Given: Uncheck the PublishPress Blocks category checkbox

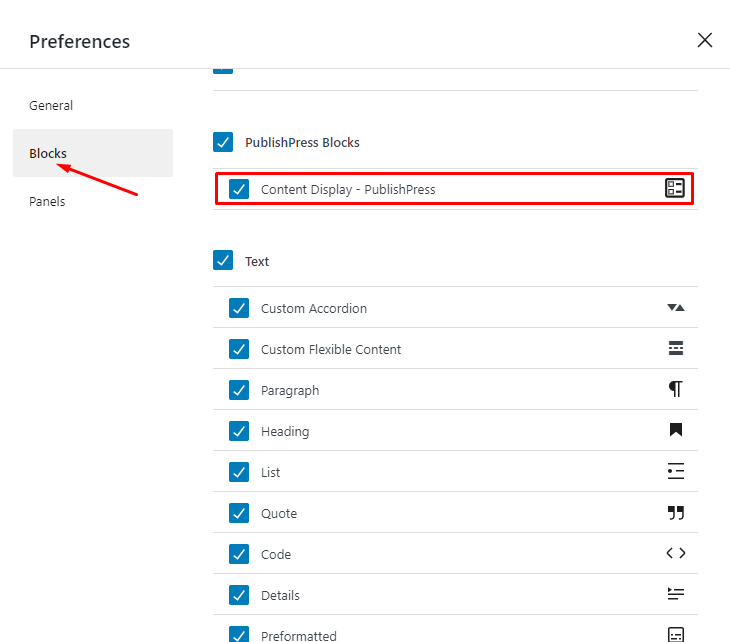Looking at the screenshot, I should tap(223, 142).
